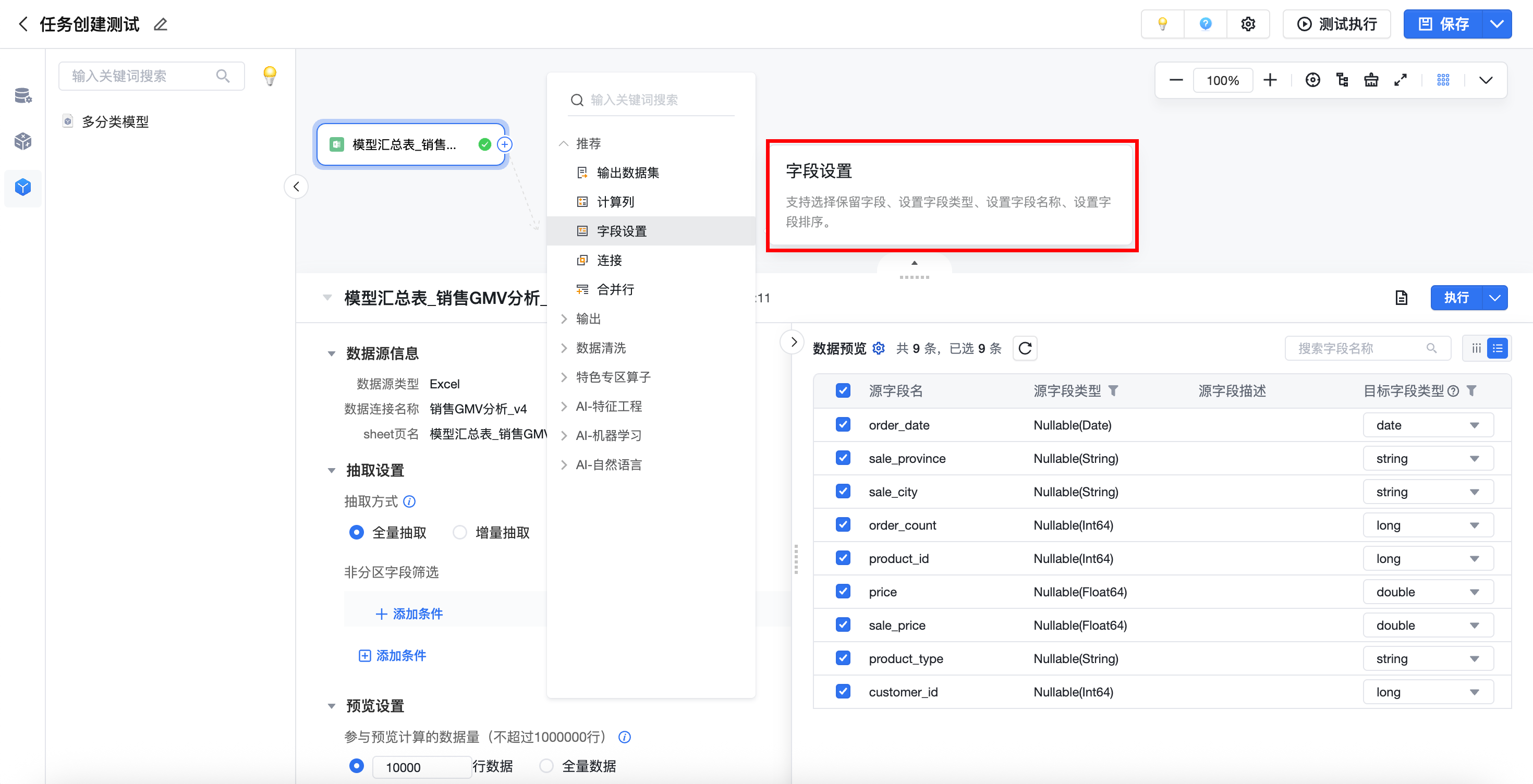This screenshot has height=784, width=1533.
Task: Select 连接 menu item
Action: pos(650,260)
